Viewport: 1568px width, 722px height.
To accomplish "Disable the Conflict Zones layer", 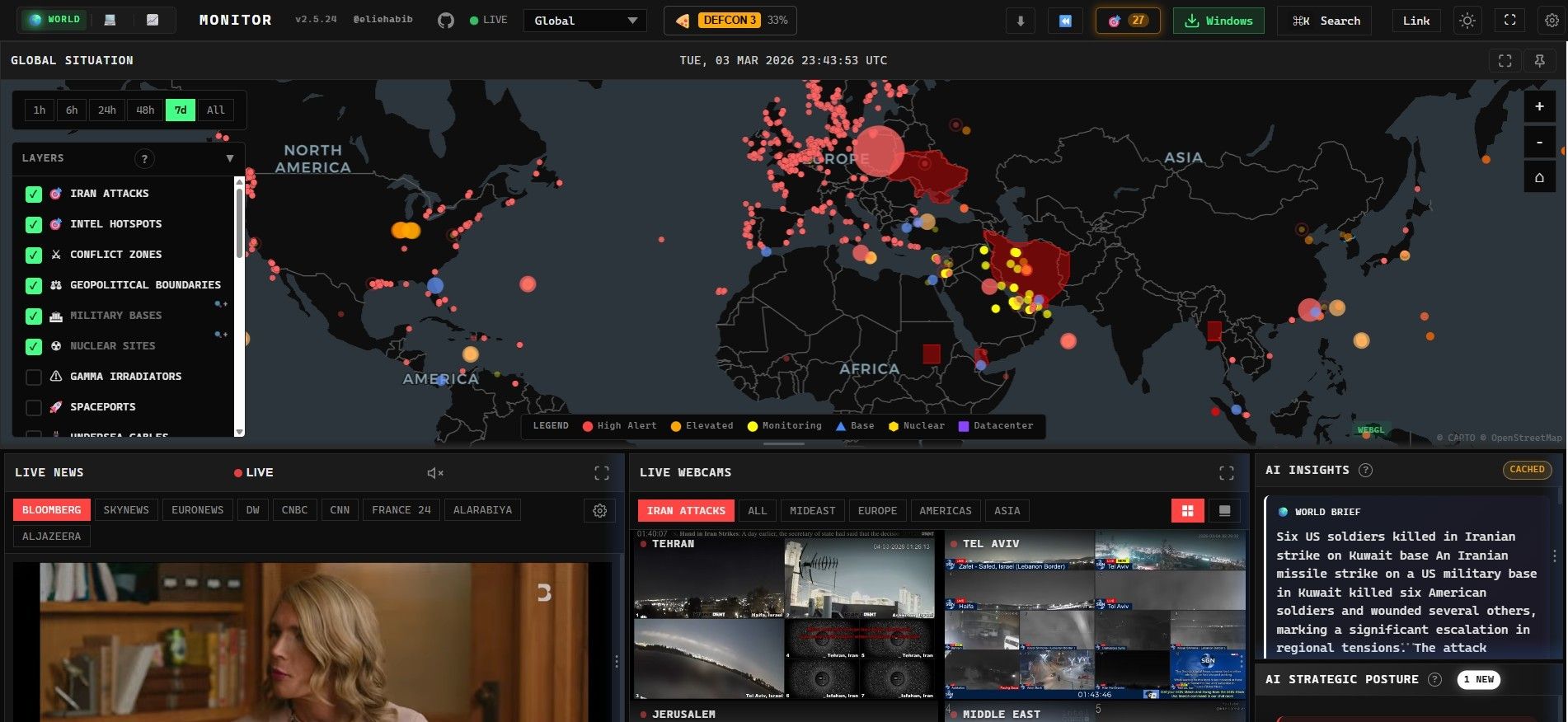I will point(34,255).
